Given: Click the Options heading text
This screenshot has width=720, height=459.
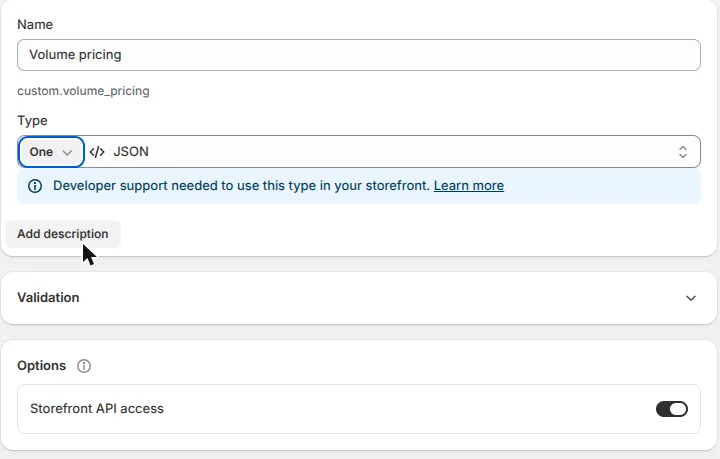Looking at the screenshot, I should 42,366.
